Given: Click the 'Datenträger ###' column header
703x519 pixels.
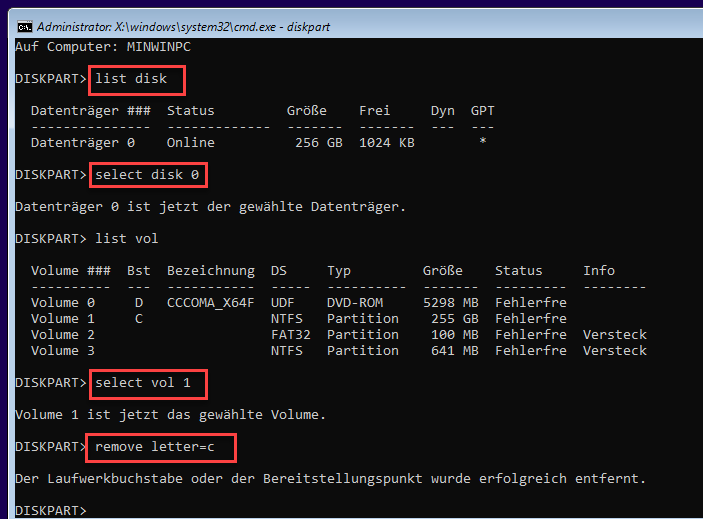Looking at the screenshot, I should click(91, 111).
